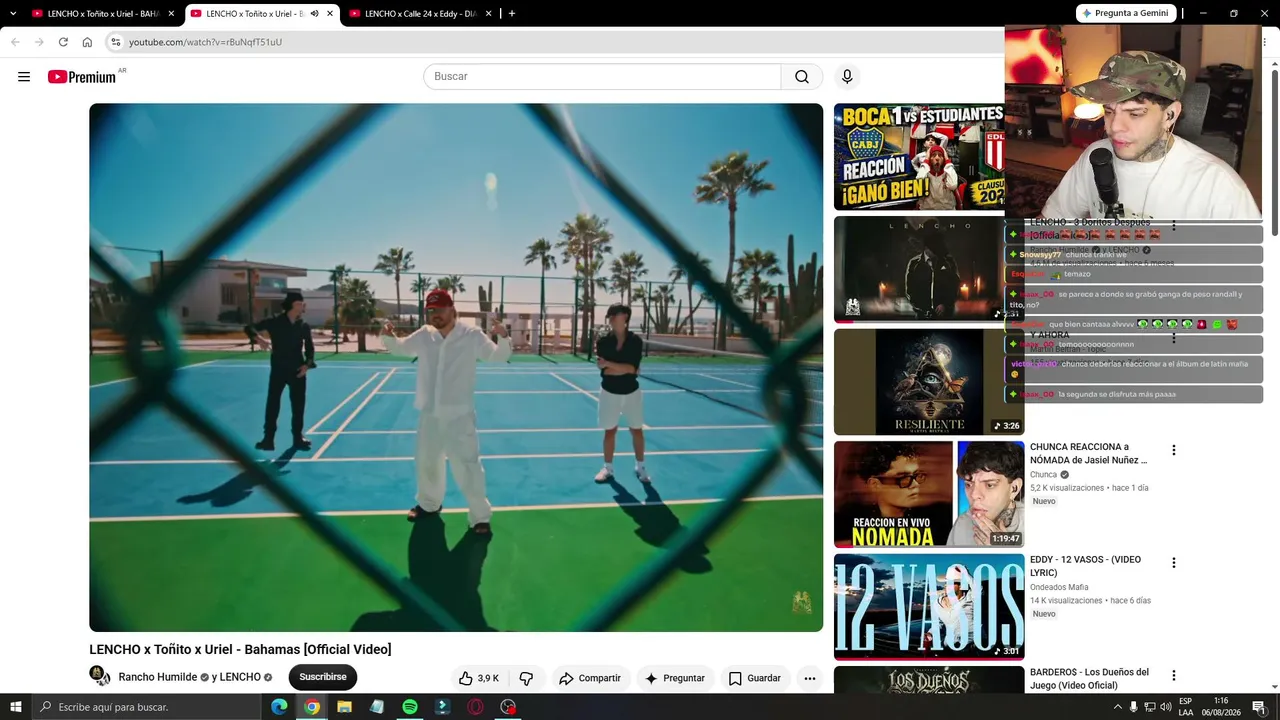The width and height of the screenshot is (1280, 720).
Task: Go back to the previous page
Action: pyautogui.click(x=15, y=42)
